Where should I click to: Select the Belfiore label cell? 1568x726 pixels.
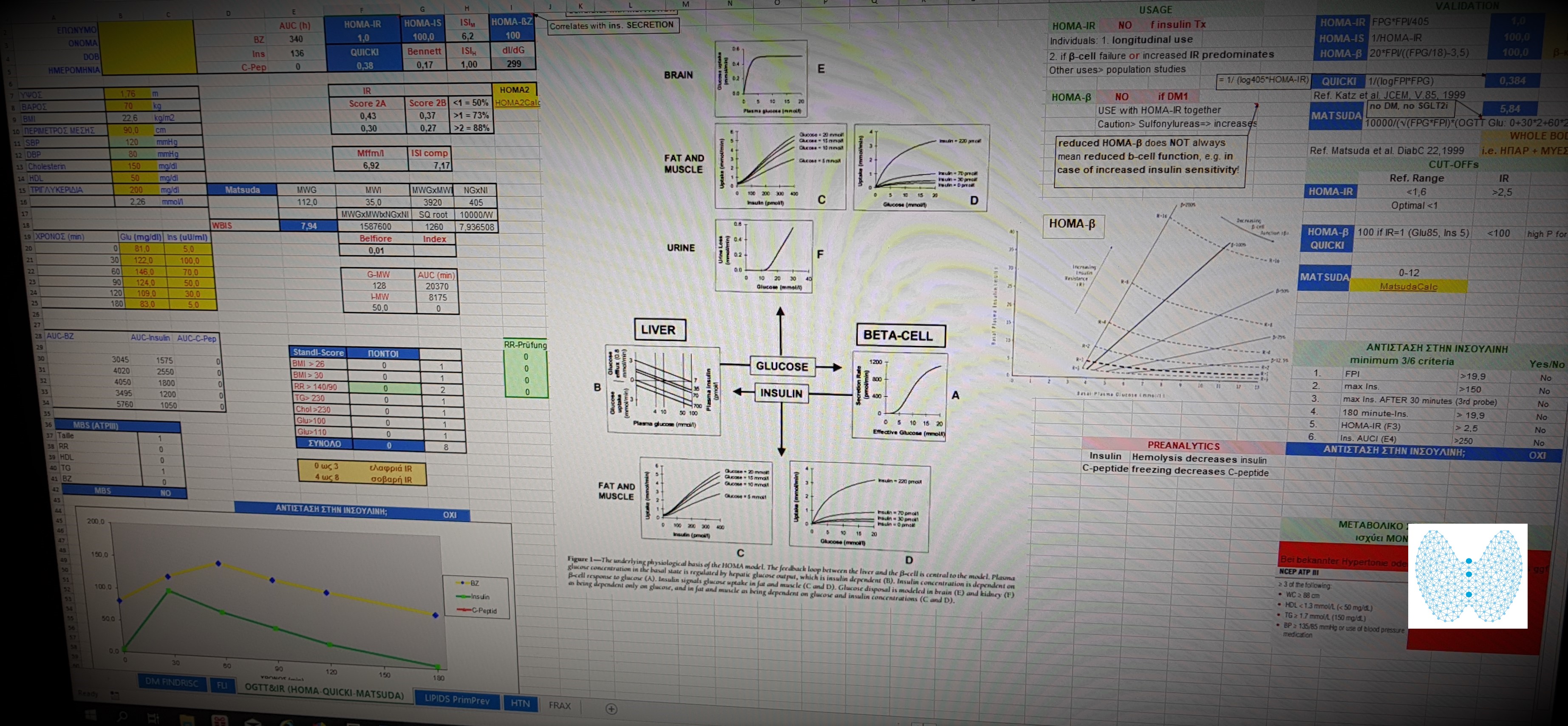pos(376,239)
